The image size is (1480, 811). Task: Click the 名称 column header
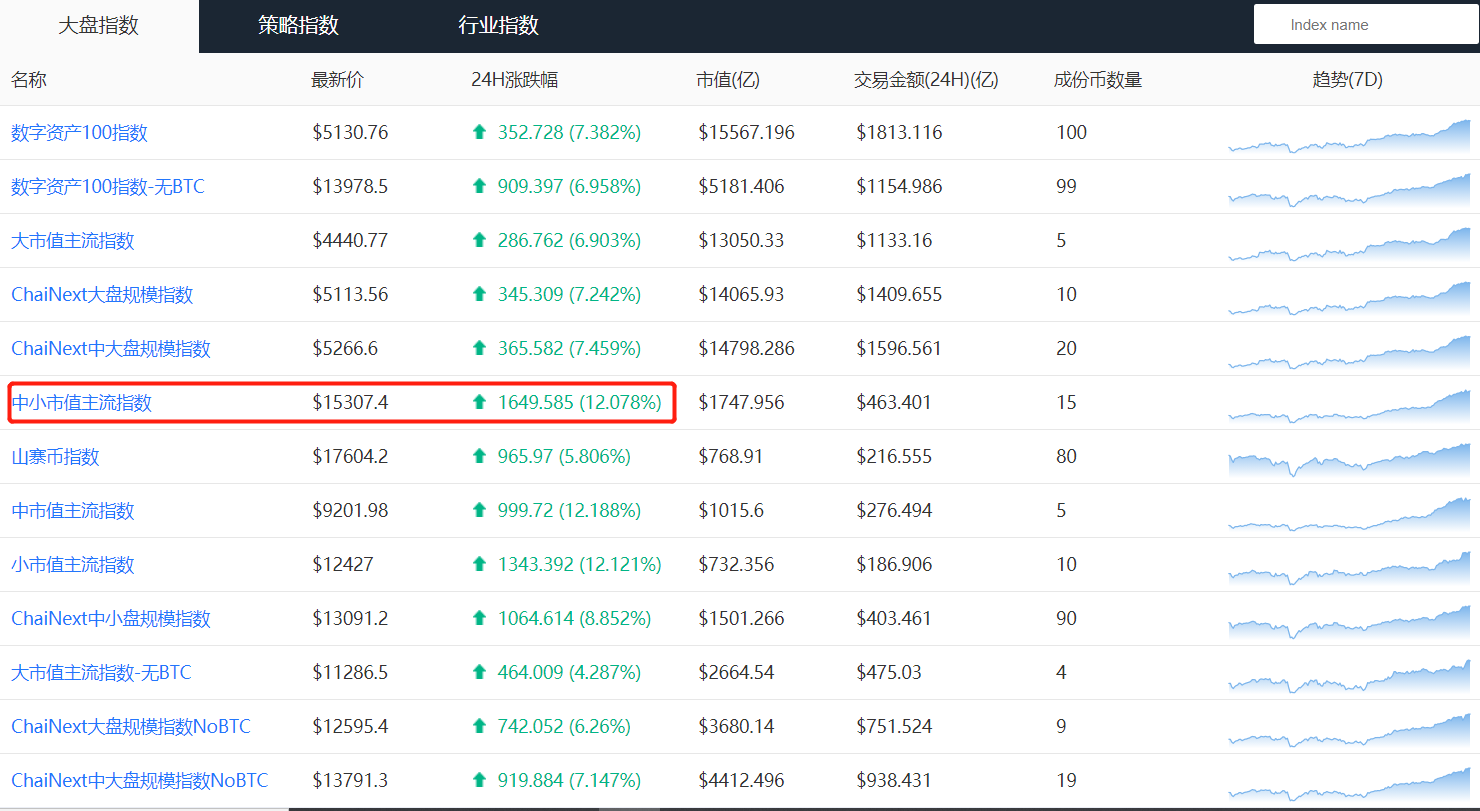coord(29,80)
